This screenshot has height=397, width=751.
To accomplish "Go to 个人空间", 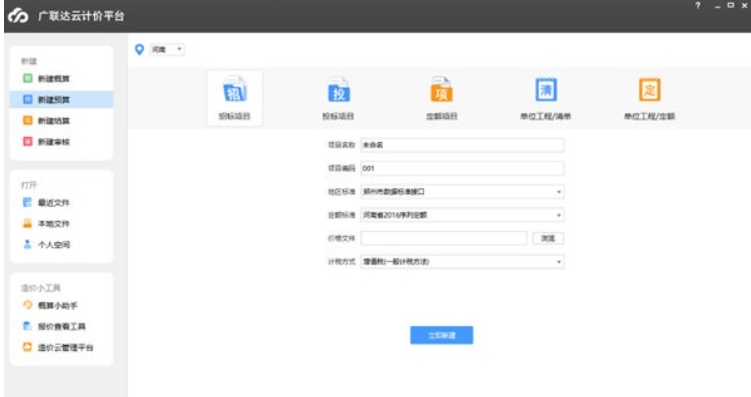I will (61, 245).
